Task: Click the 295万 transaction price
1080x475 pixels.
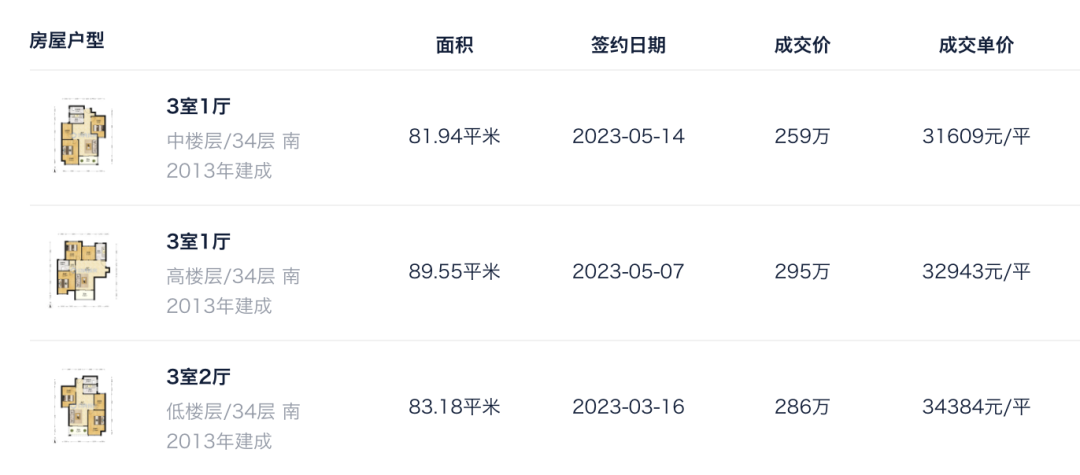Action: [x=802, y=271]
